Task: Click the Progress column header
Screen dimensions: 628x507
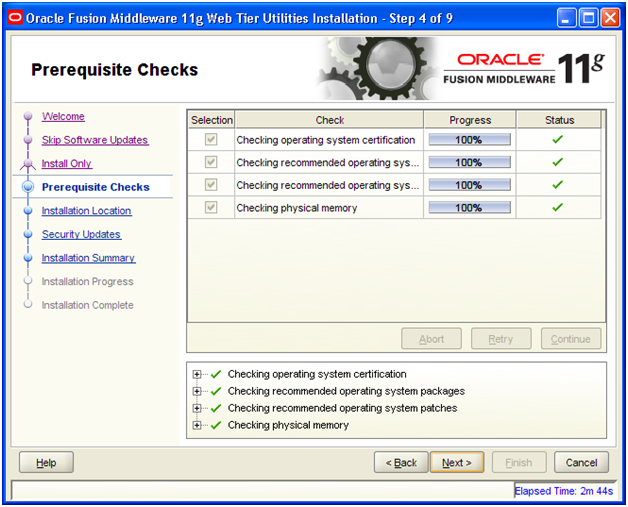Action: [x=470, y=120]
